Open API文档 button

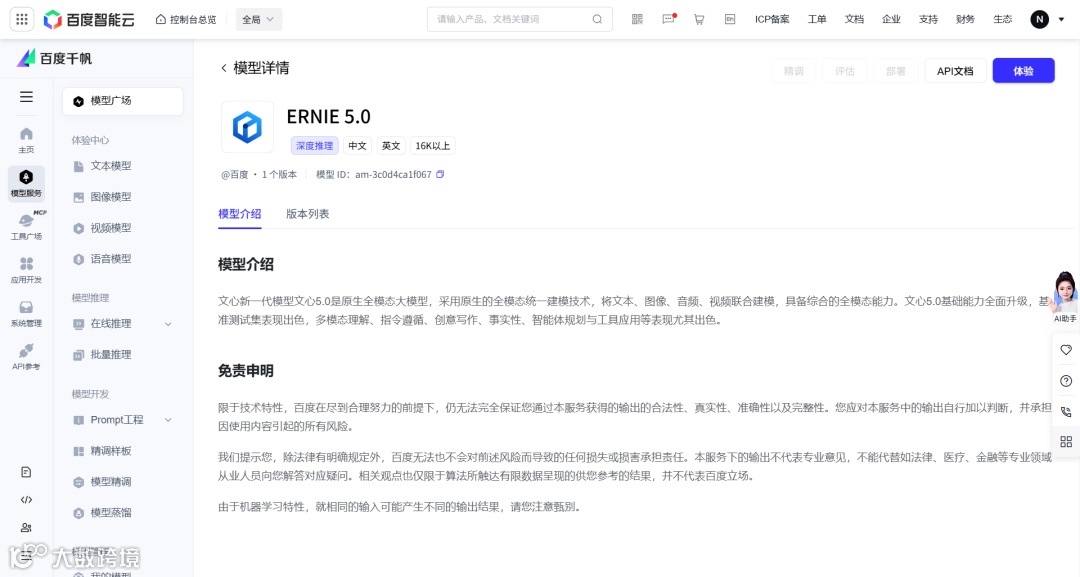click(955, 71)
